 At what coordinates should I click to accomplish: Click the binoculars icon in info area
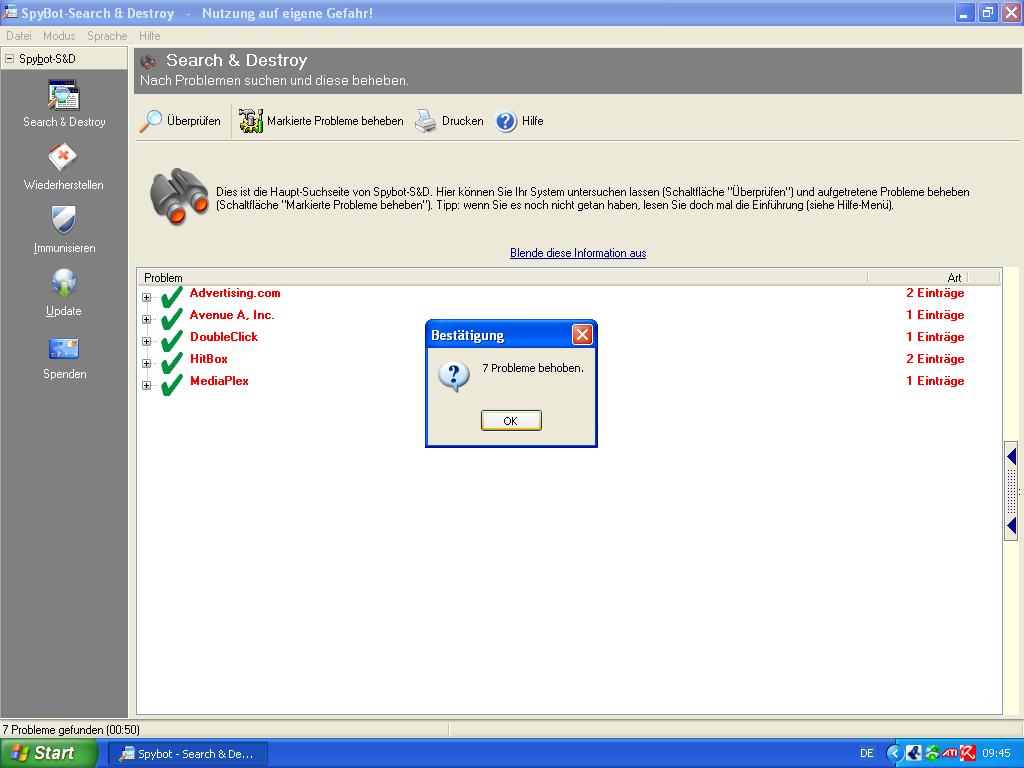[178, 196]
